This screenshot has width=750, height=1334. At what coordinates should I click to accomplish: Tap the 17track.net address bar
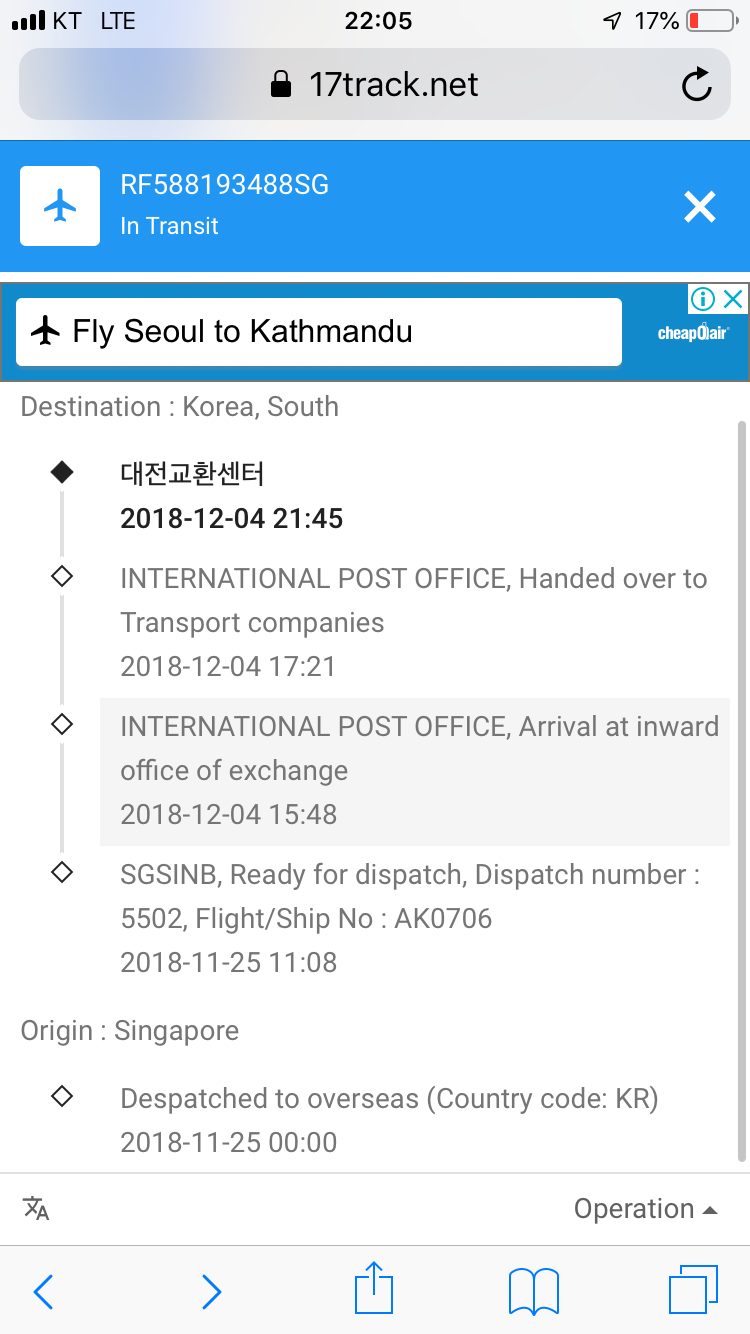pos(374,85)
